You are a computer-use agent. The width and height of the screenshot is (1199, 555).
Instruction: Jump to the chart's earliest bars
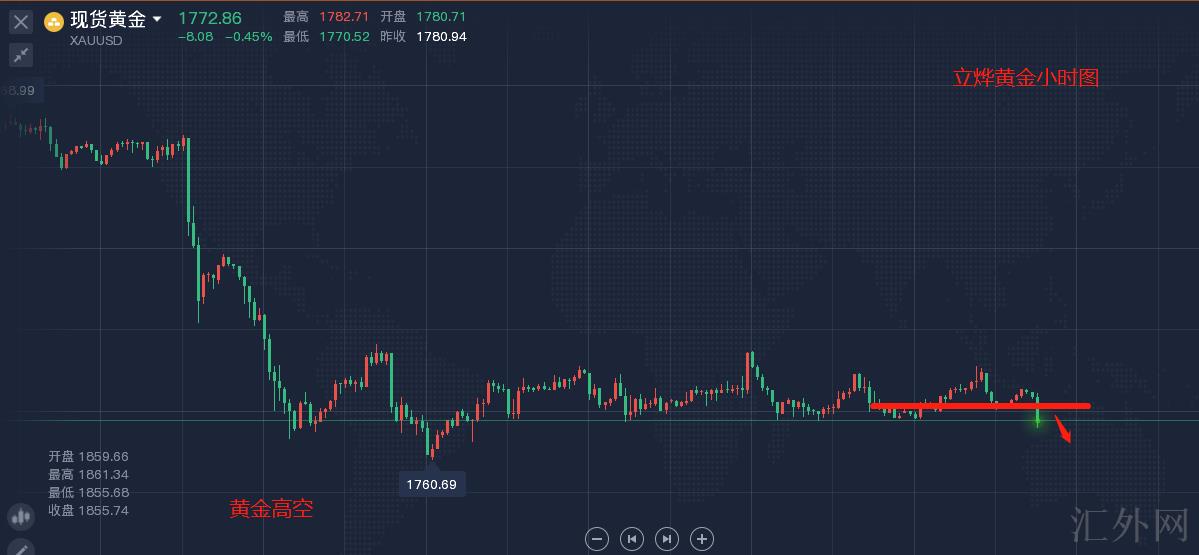(x=632, y=539)
